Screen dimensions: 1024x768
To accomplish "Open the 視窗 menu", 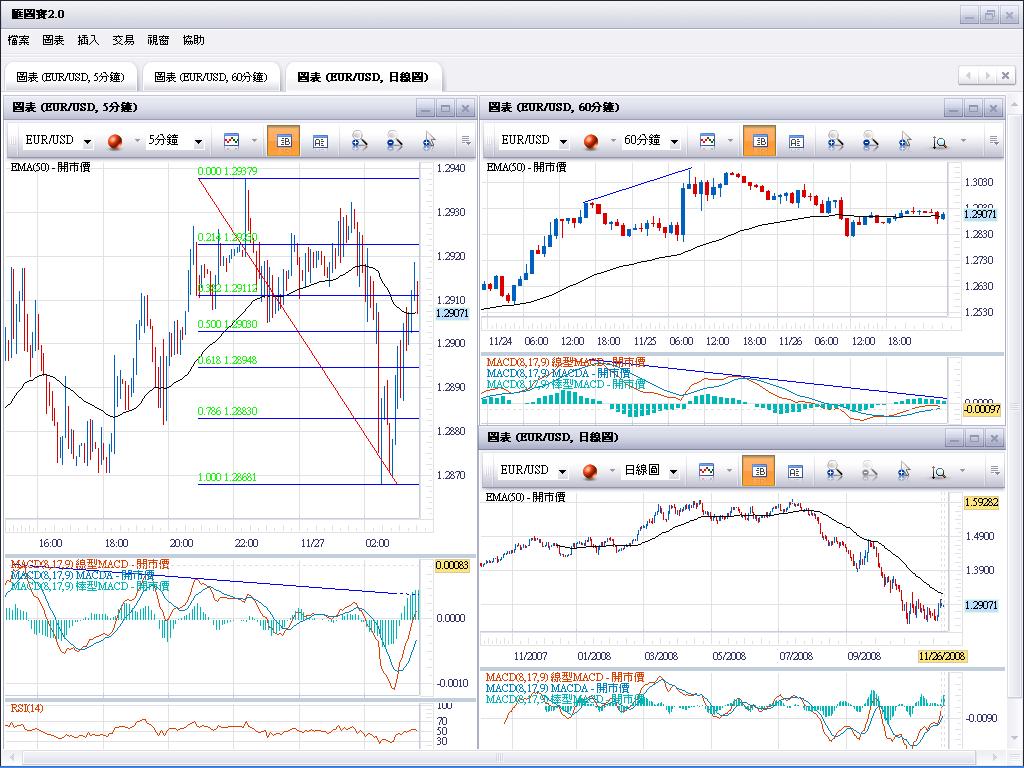I will point(157,40).
